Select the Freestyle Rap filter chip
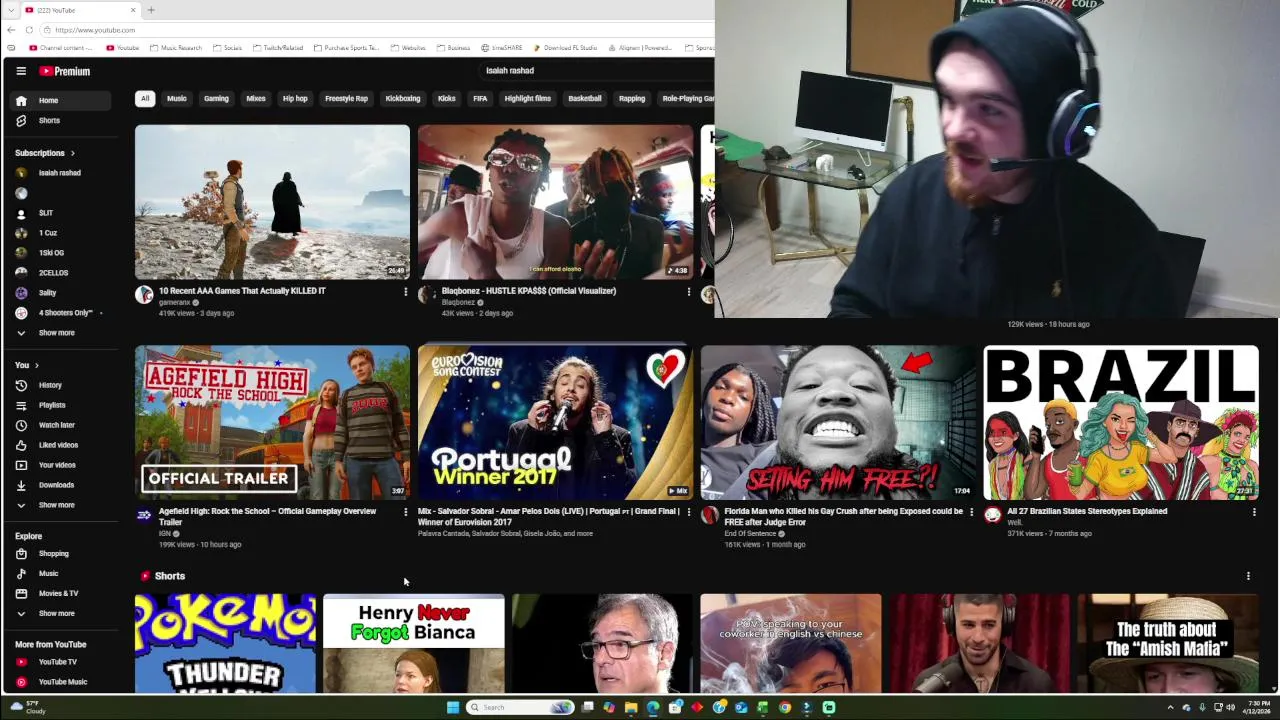The image size is (1280, 720). 346,99
